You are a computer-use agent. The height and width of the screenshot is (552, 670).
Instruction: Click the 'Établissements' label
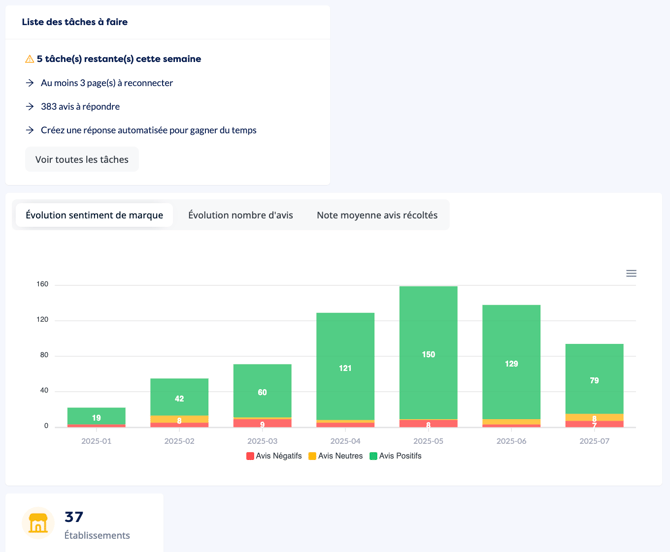pyautogui.click(x=97, y=535)
